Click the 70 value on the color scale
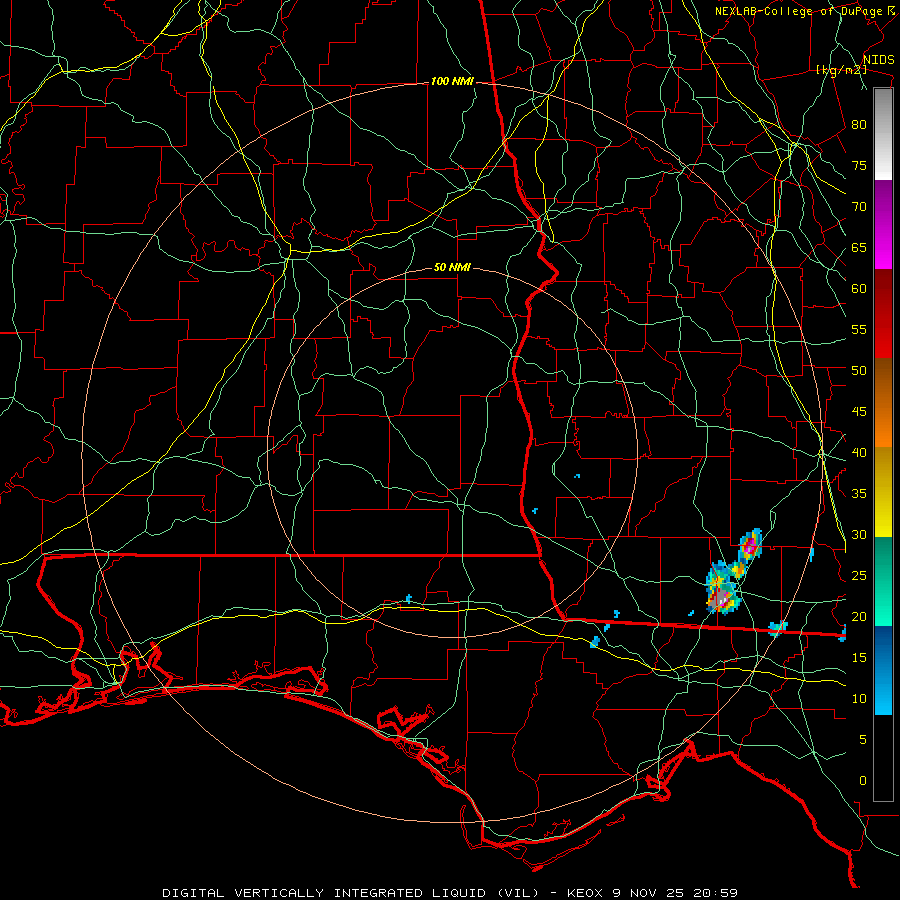The width and height of the screenshot is (900, 900). pos(859,207)
